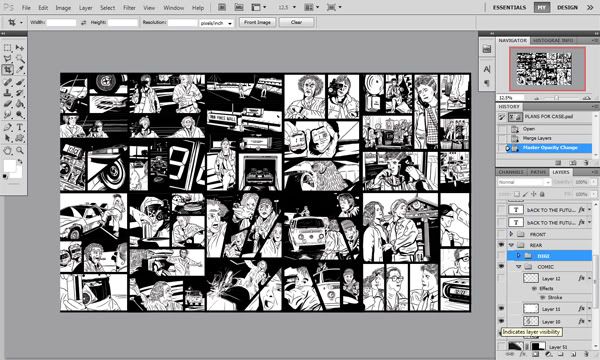Select the Hand tool

coord(8,150)
